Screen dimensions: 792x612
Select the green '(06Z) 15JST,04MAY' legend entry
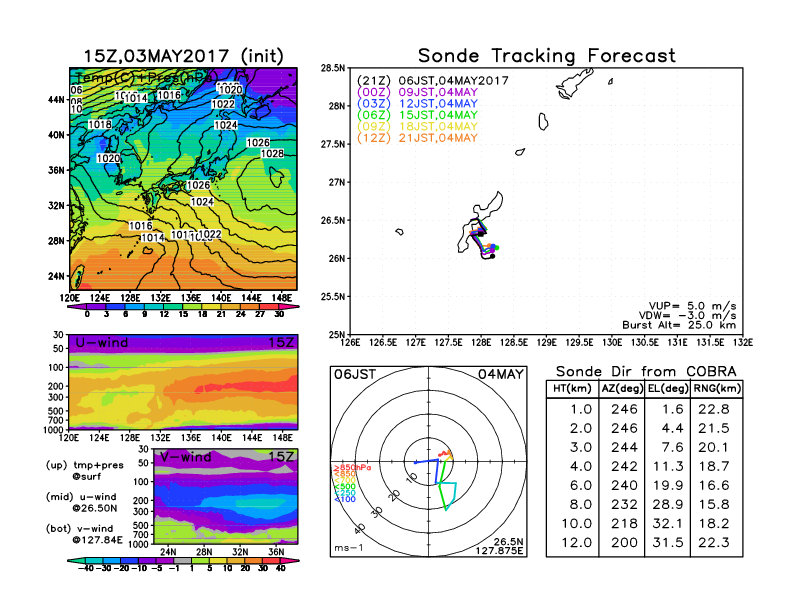(x=417, y=115)
